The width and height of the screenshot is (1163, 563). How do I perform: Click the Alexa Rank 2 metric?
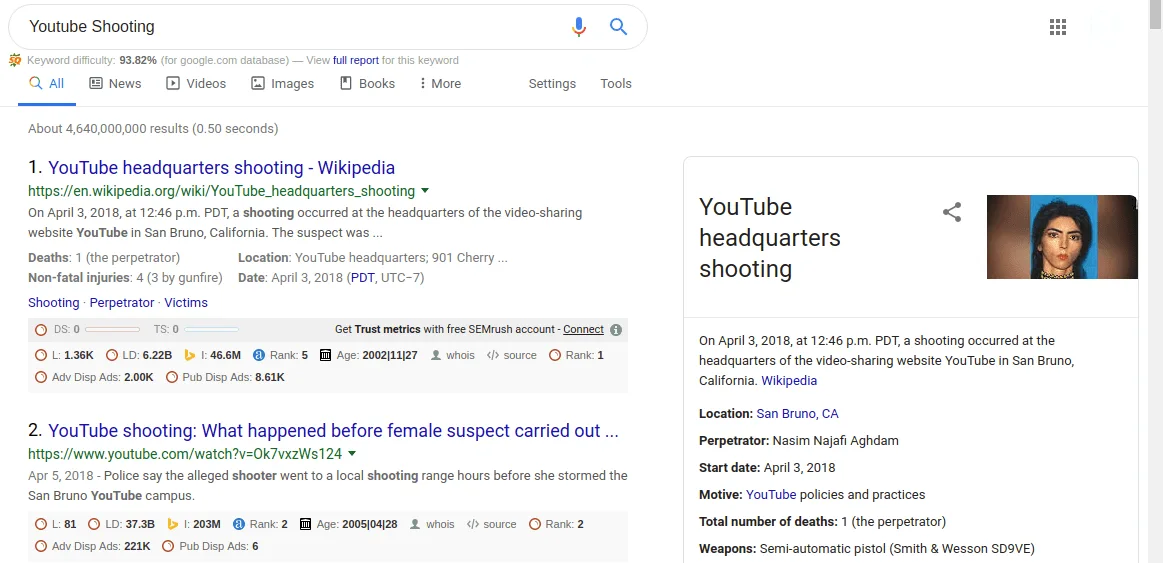click(x=260, y=524)
